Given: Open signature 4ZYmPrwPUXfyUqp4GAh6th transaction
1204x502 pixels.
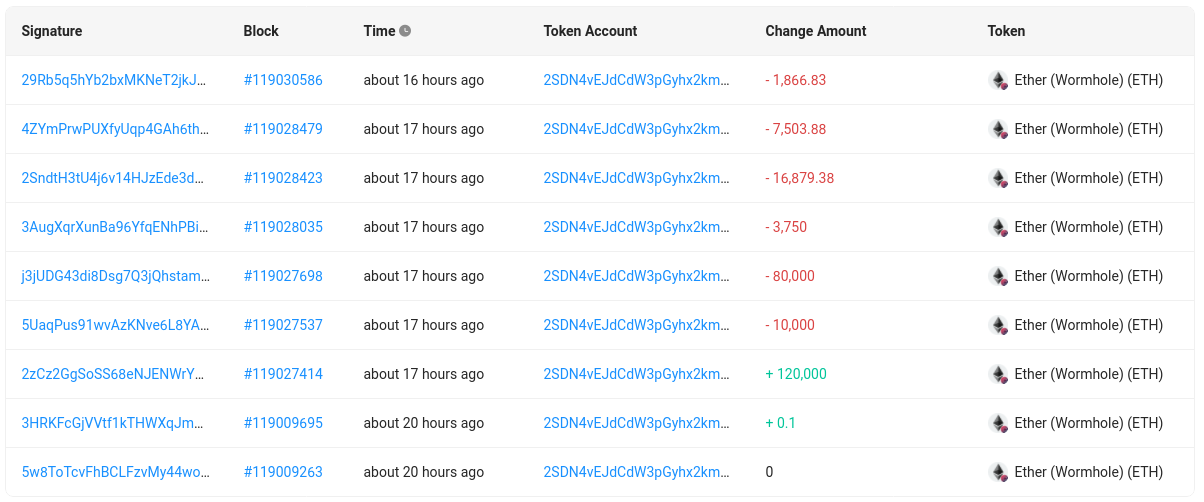Looking at the screenshot, I should [x=115, y=129].
